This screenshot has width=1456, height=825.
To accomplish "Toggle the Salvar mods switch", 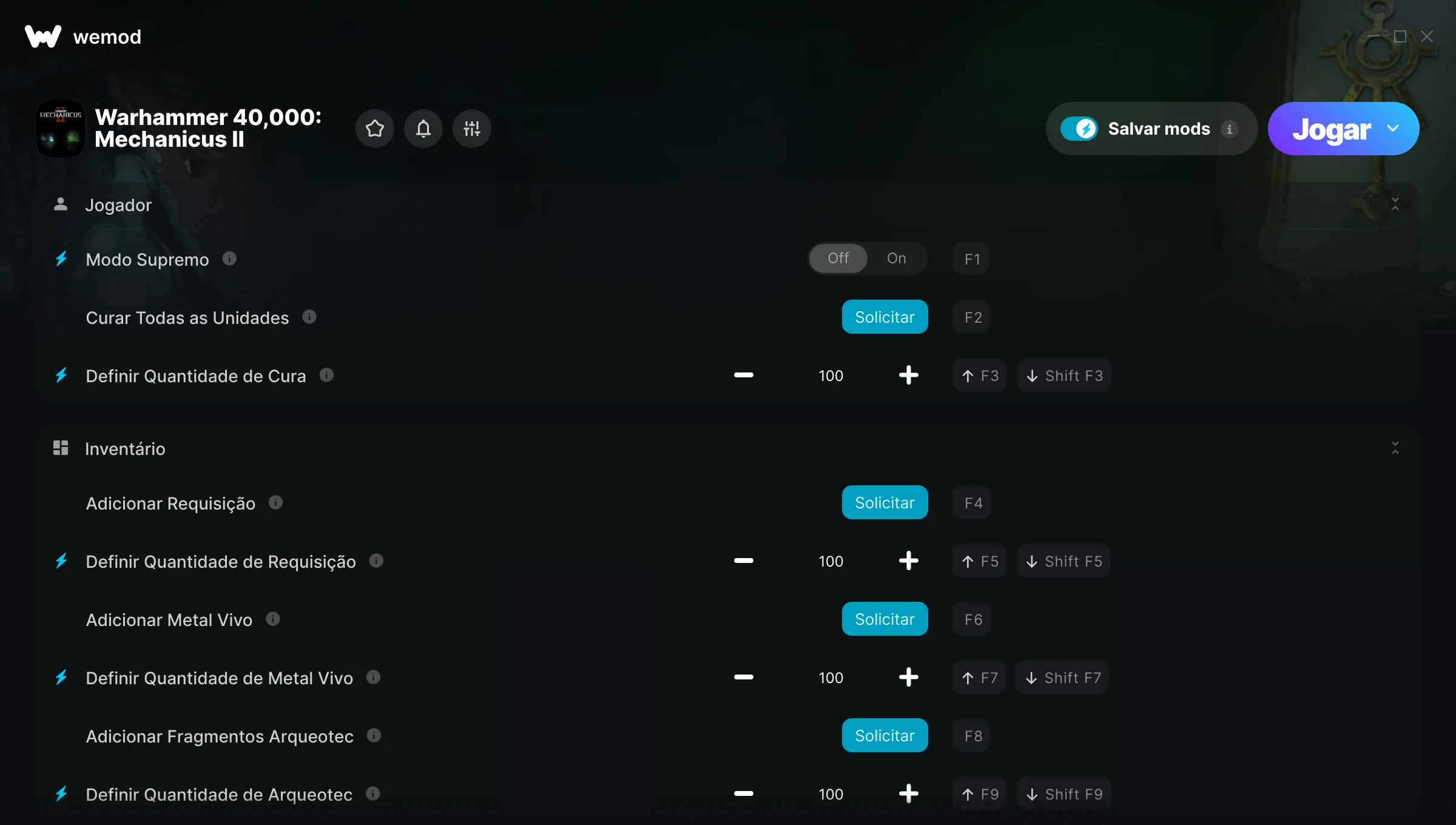I will point(1079,129).
